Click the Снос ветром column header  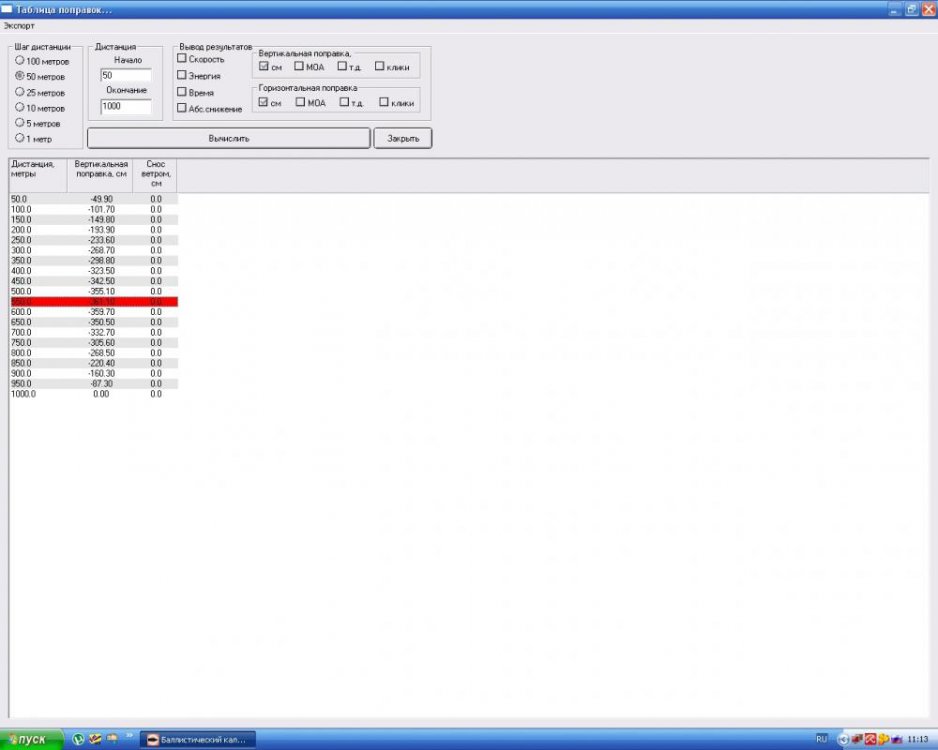pyautogui.click(x=155, y=174)
